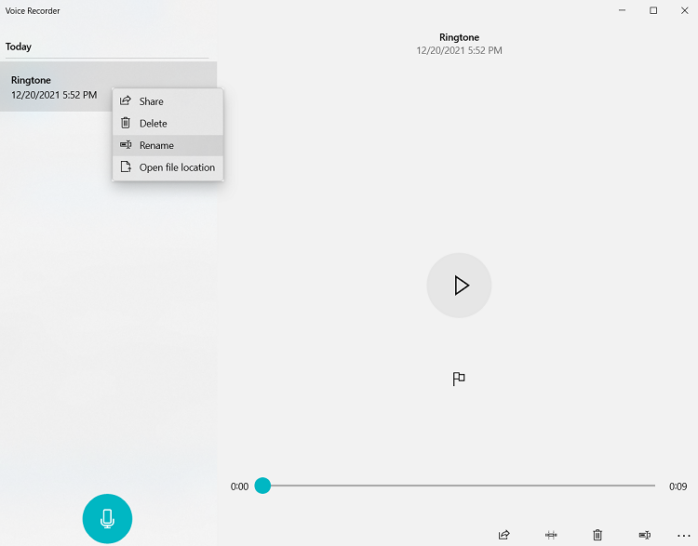This screenshot has width=698, height=546.
Task: Choose Share from the context menu
Action: [168, 101]
